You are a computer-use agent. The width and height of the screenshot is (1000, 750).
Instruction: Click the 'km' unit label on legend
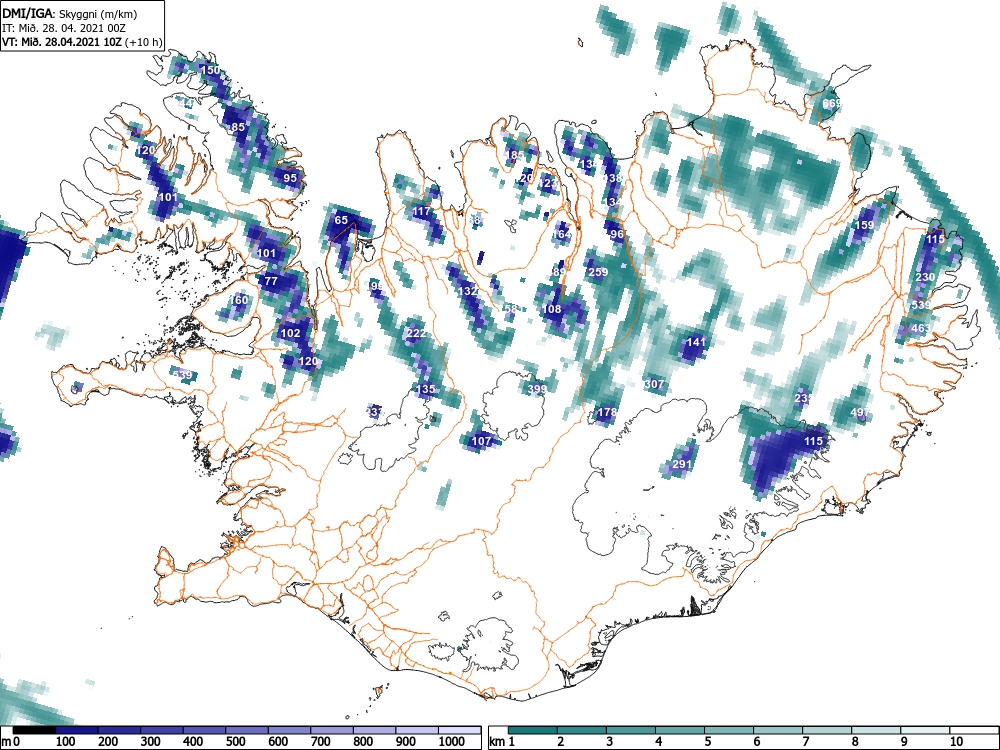[497, 742]
